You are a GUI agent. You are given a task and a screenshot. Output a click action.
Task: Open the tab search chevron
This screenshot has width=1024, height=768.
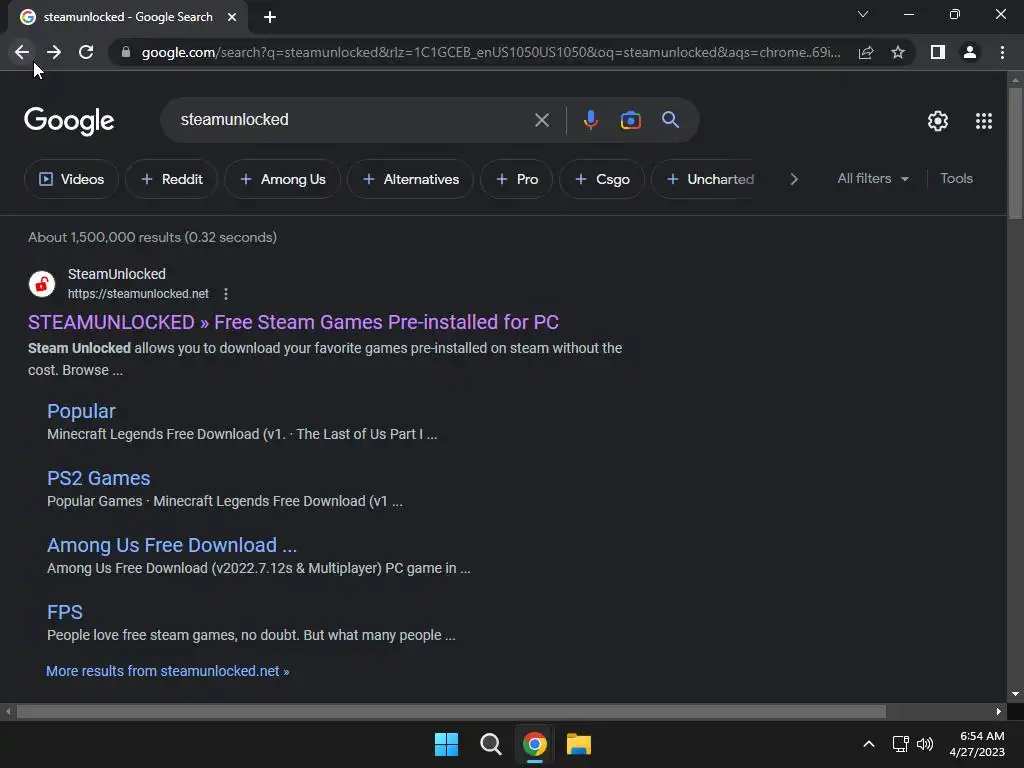[863, 14]
